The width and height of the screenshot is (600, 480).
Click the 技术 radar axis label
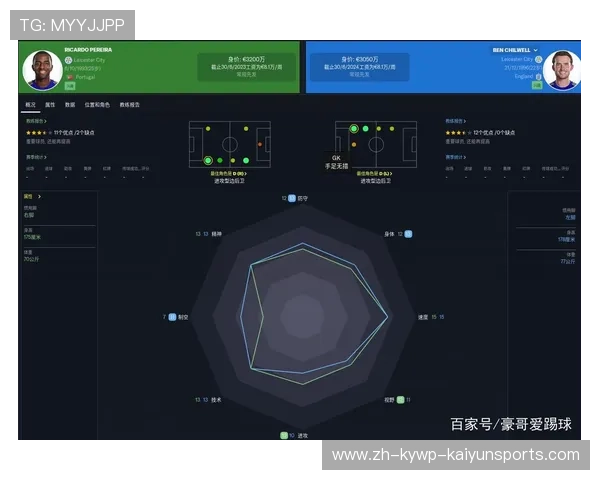click(216, 400)
